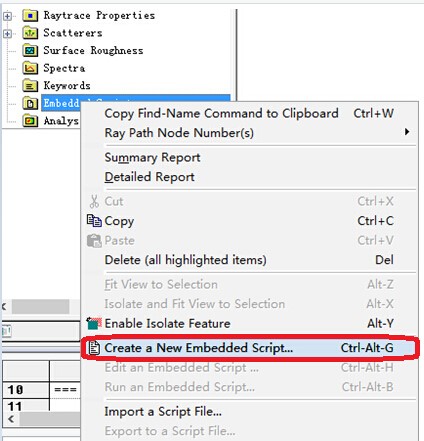The image size is (424, 441).
Task: Select Import a Script File
Action: click(x=163, y=412)
